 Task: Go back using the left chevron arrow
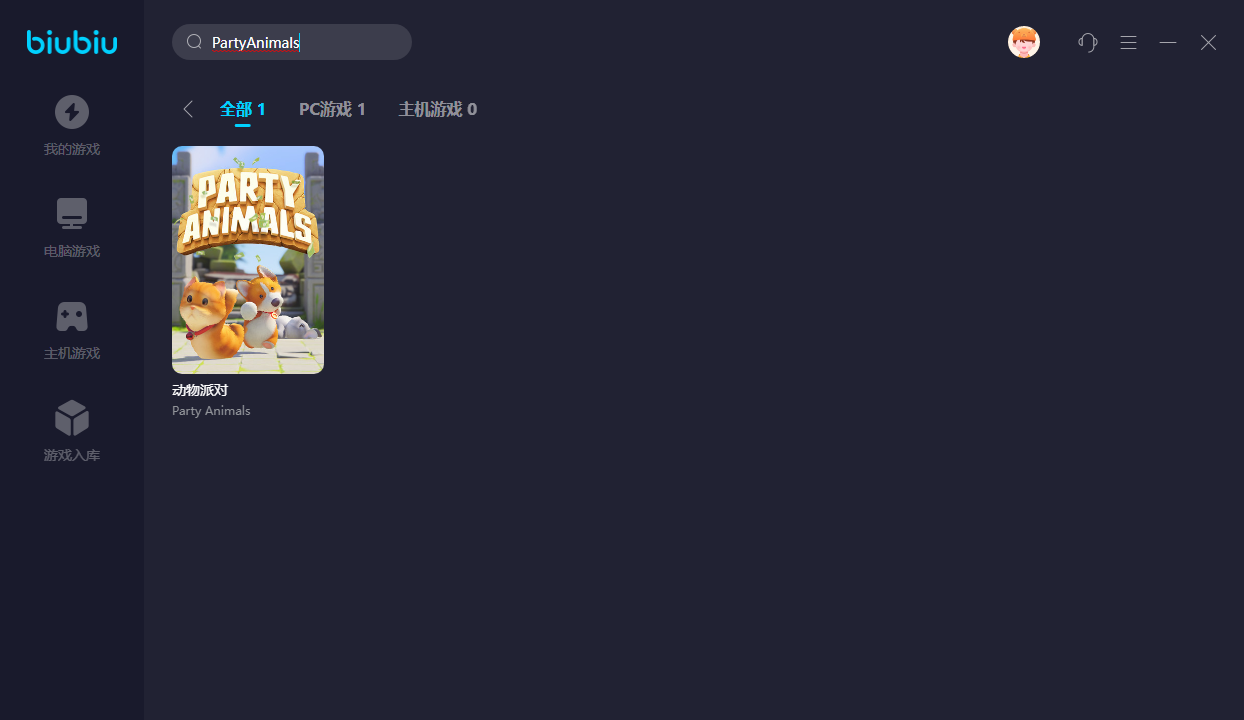[x=188, y=109]
